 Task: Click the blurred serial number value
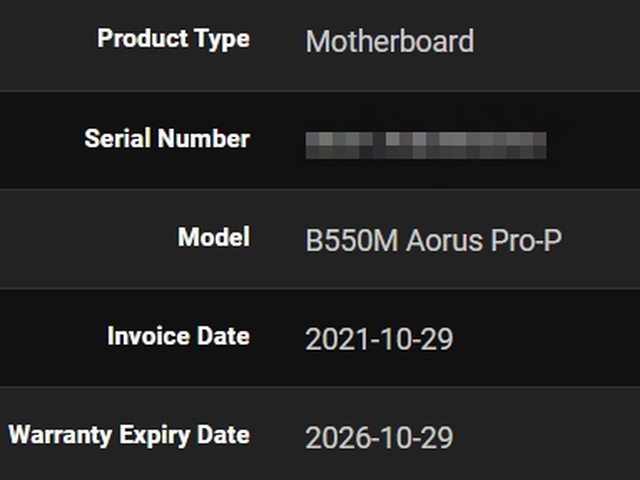point(426,144)
